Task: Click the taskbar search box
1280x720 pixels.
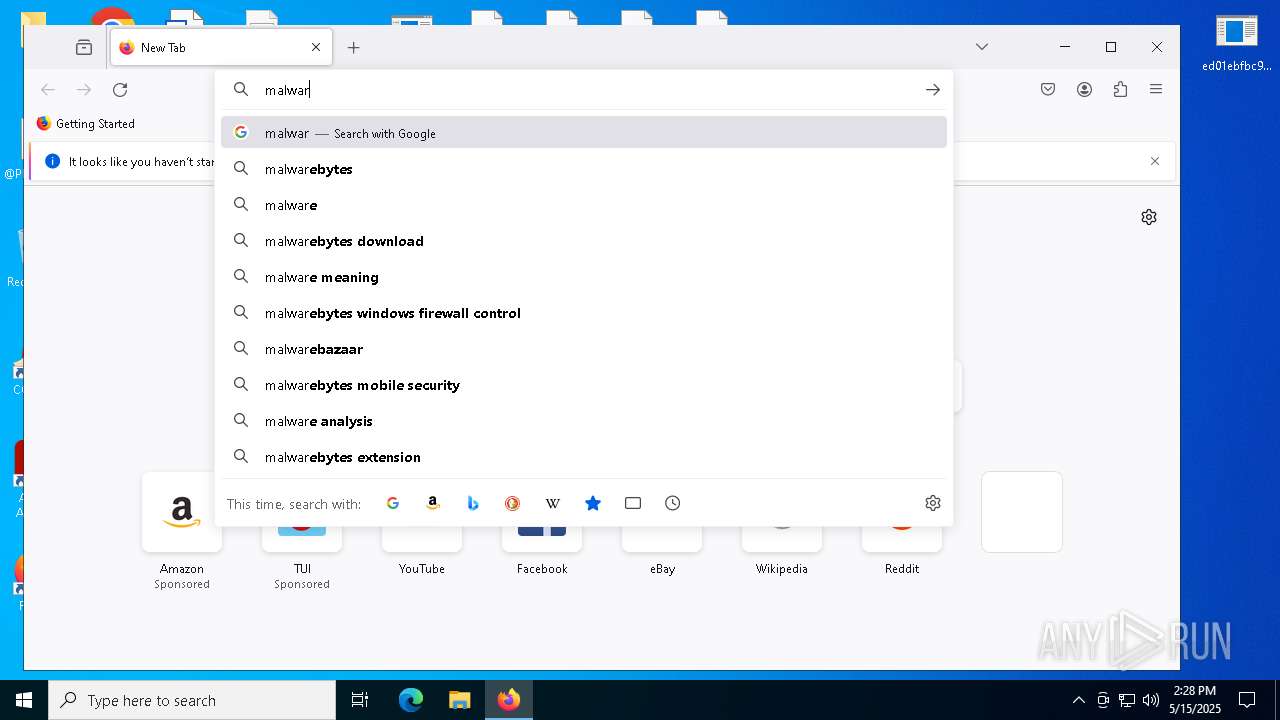Action: click(192, 700)
